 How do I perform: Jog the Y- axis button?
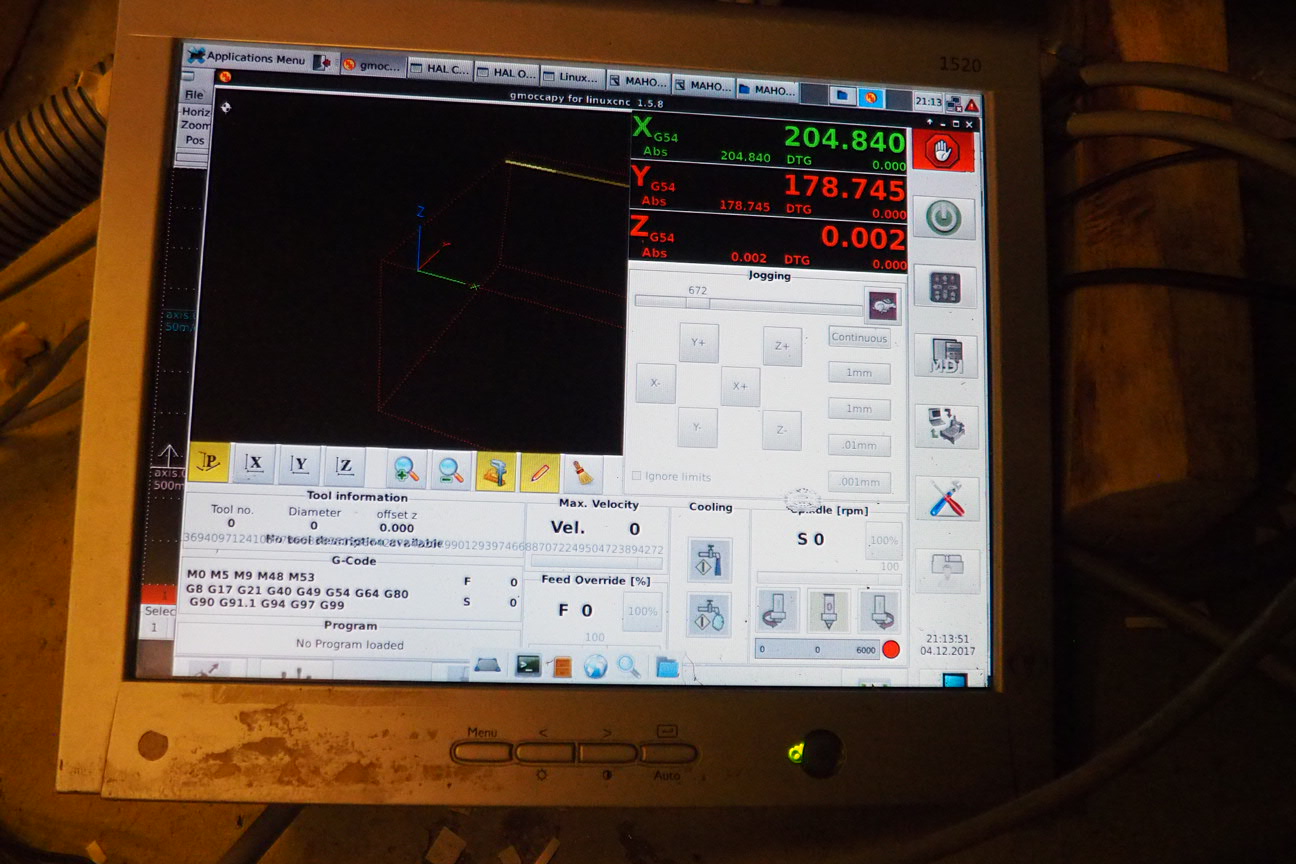click(697, 427)
